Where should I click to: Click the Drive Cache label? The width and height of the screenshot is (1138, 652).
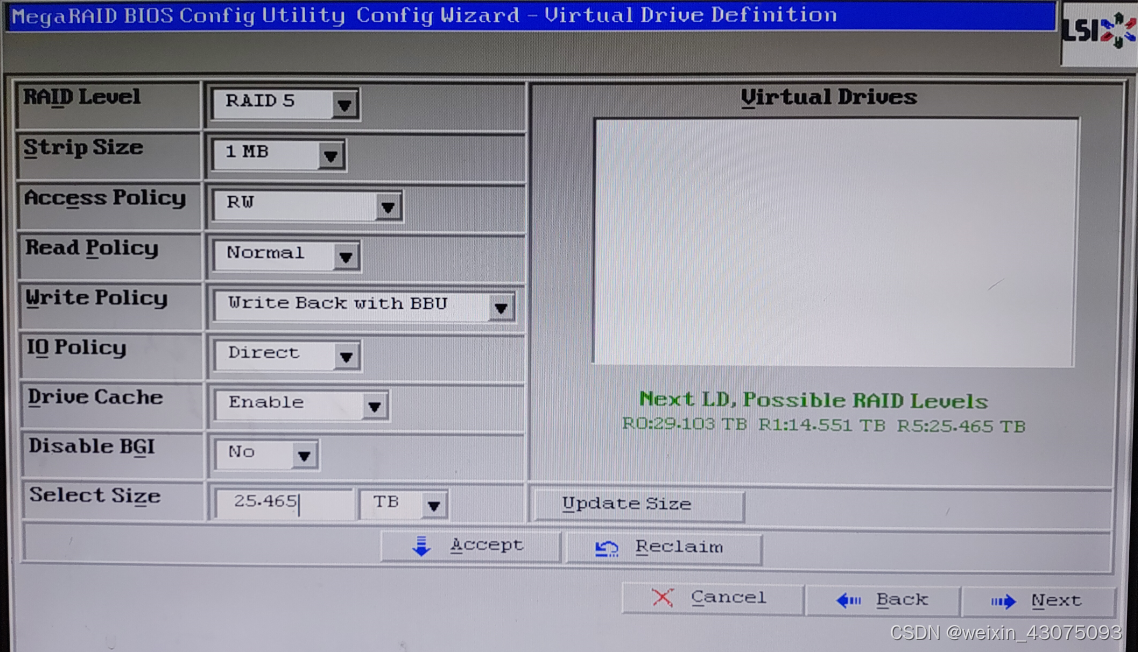[x=96, y=397]
